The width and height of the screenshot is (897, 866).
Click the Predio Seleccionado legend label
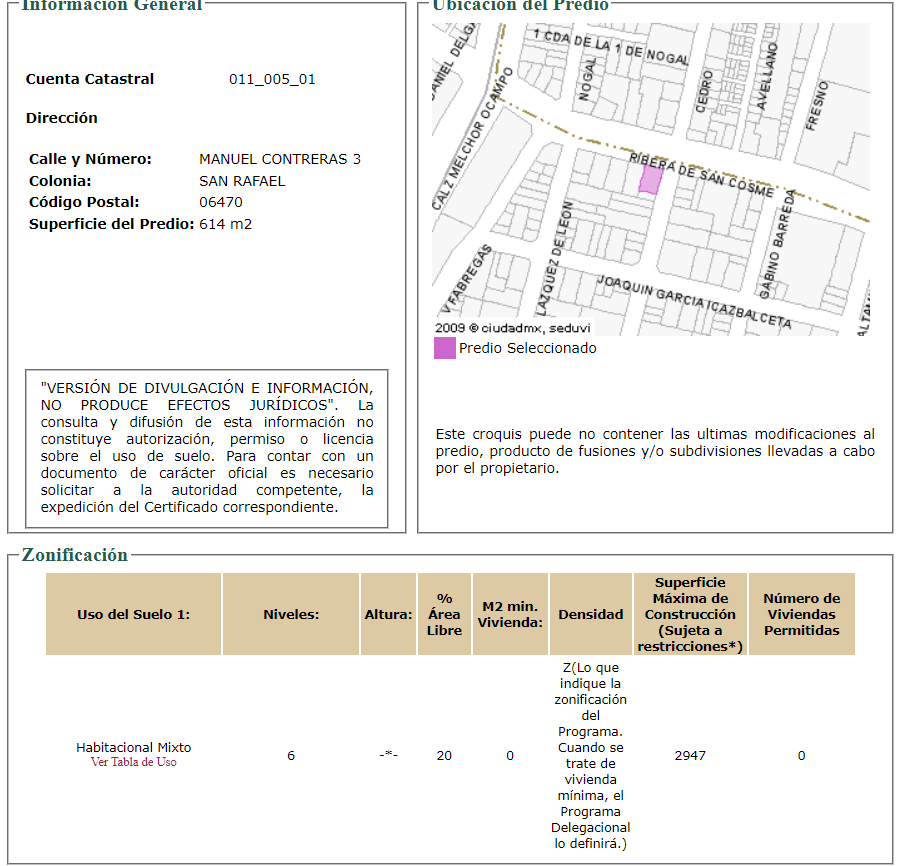coord(527,348)
